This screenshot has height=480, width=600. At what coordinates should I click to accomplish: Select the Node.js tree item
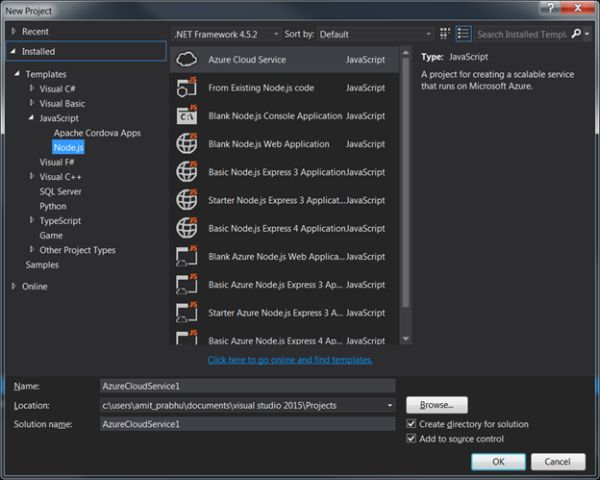(68, 147)
